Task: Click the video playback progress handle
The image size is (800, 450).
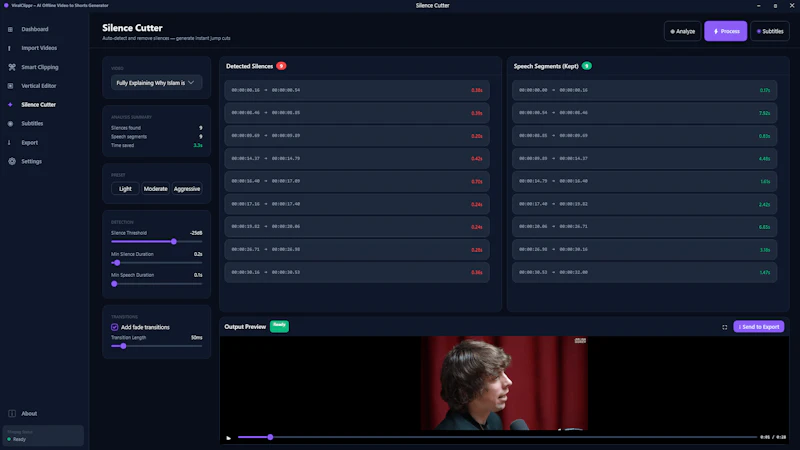Action: [270, 437]
